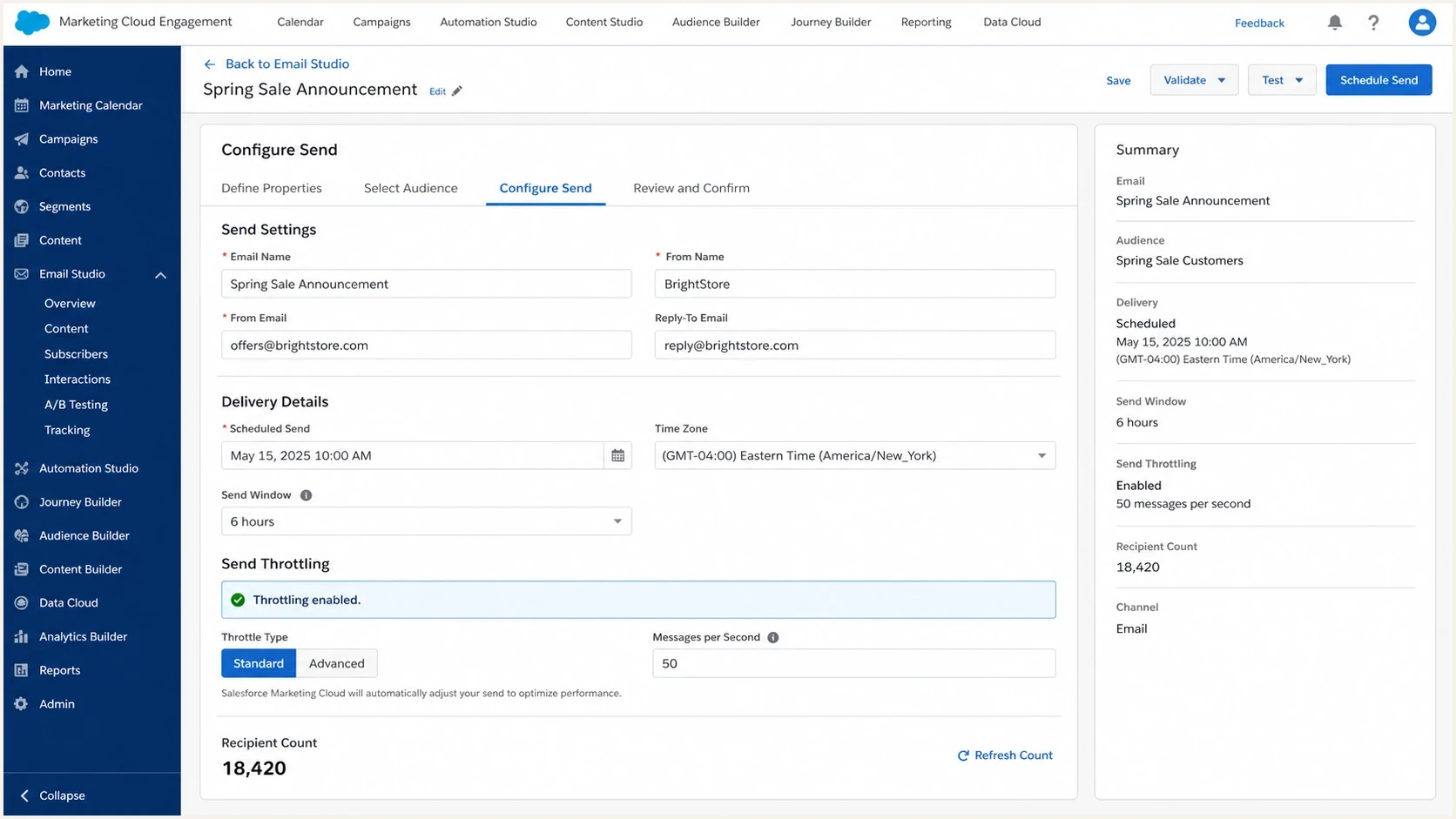Click the Messages per Second field
1456x819 pixels.
(x=853, y=663)
